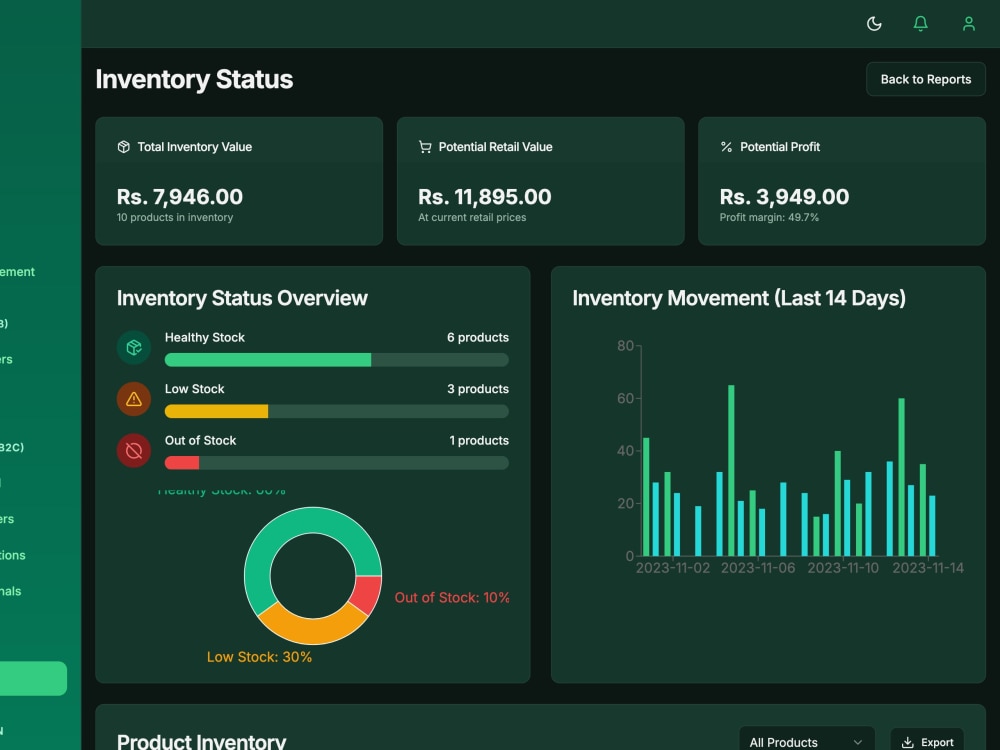Open notifications bell icon

pos(920,24)
